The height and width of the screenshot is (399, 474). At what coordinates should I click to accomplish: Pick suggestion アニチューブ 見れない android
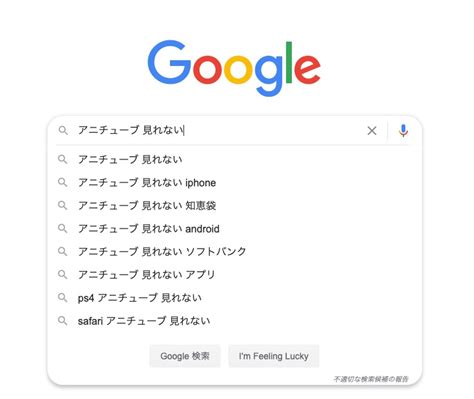235,228
